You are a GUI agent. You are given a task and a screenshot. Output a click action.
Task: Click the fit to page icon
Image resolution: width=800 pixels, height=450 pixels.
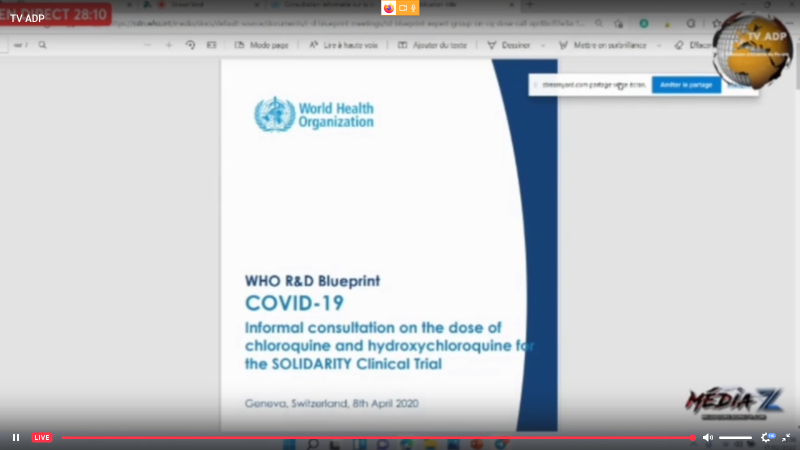point(211,45)
